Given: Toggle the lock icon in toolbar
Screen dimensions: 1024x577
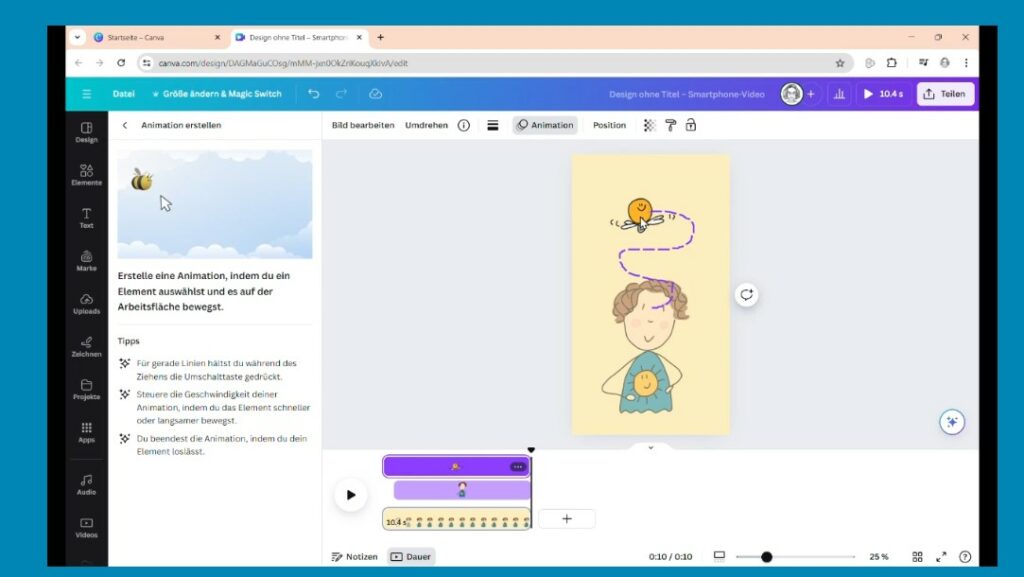Looking at the screenshot, I should tap(690, 125).
